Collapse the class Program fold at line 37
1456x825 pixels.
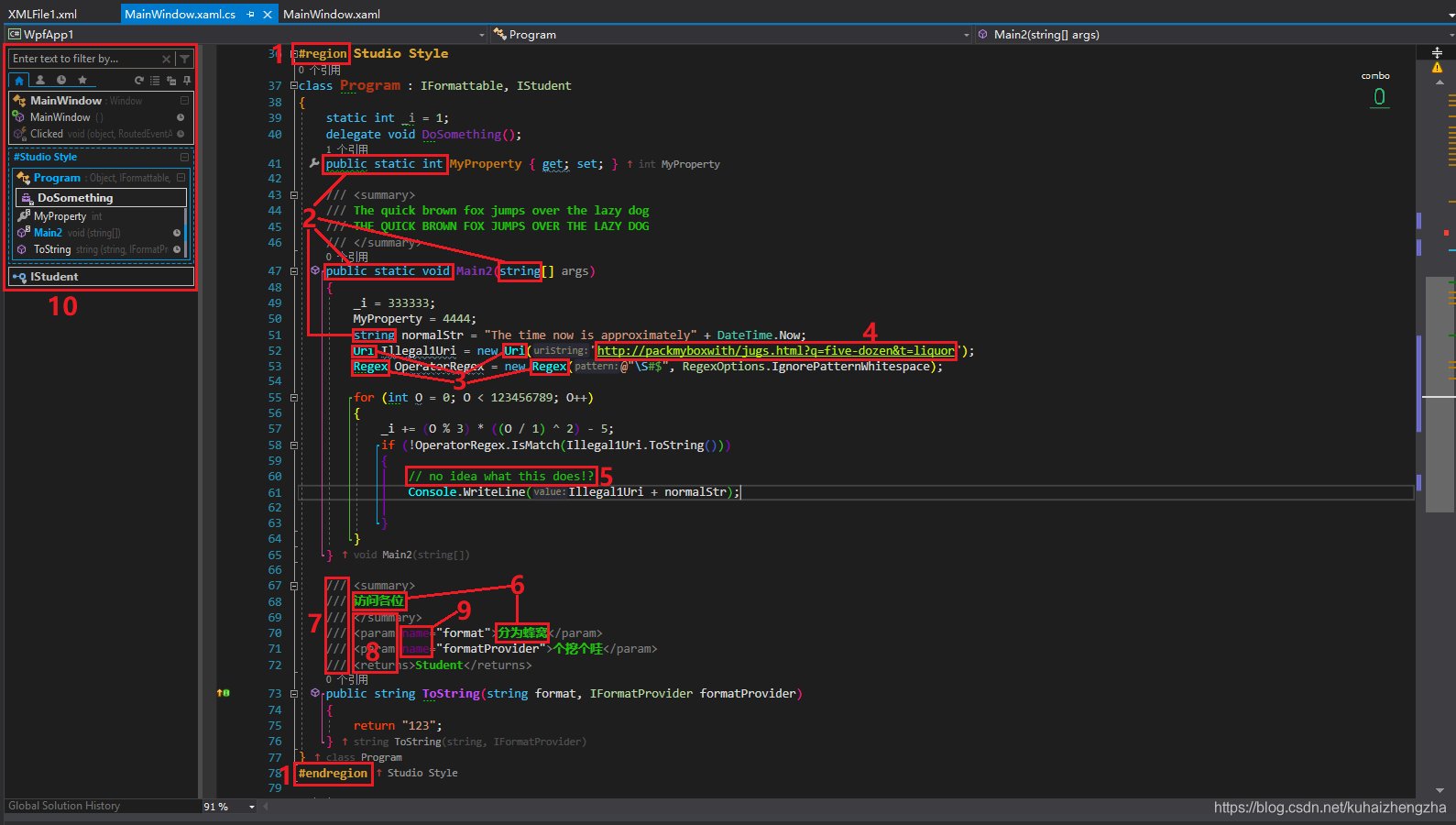[294, 85]
